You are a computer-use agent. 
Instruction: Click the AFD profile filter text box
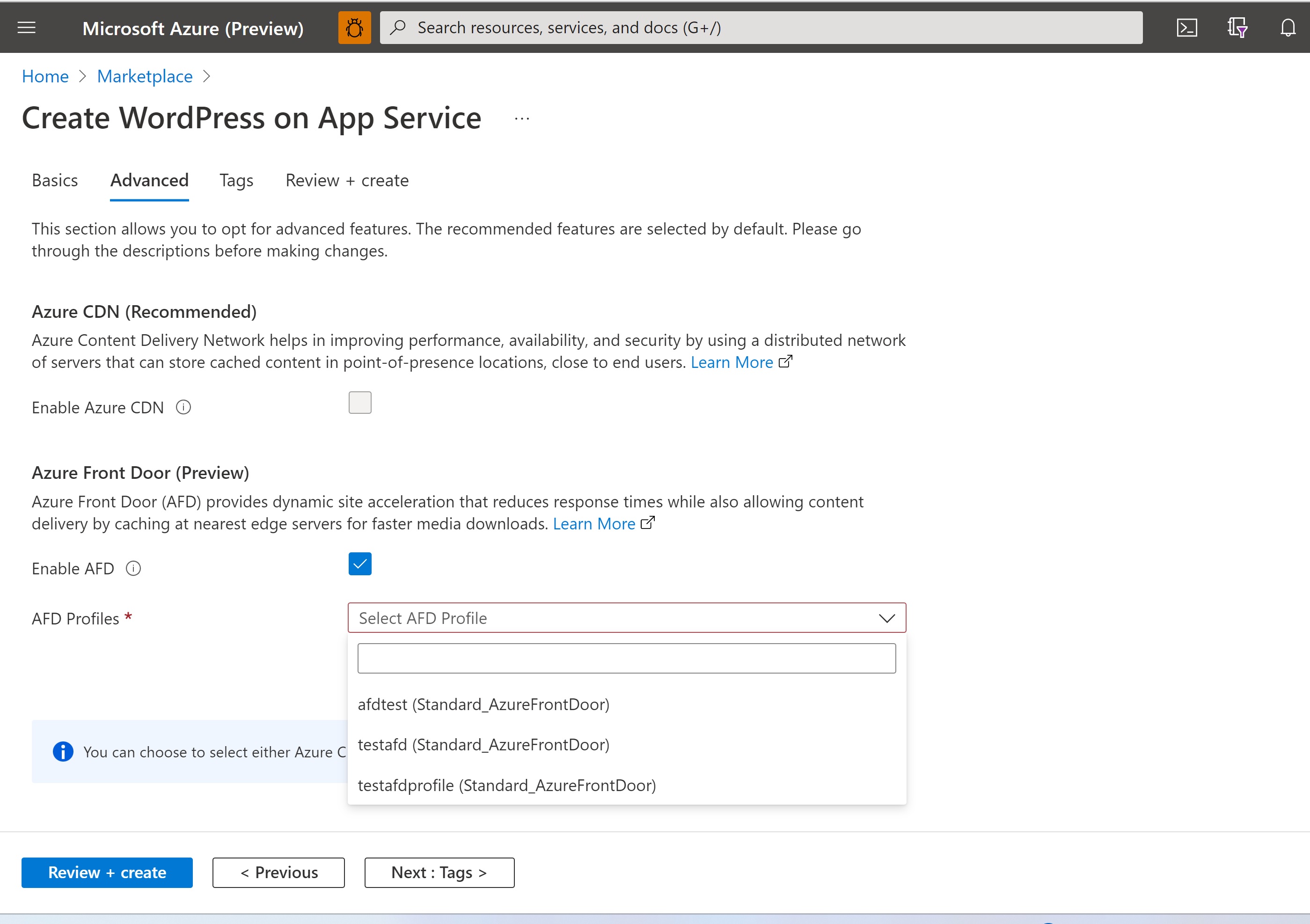coord(627,659)
